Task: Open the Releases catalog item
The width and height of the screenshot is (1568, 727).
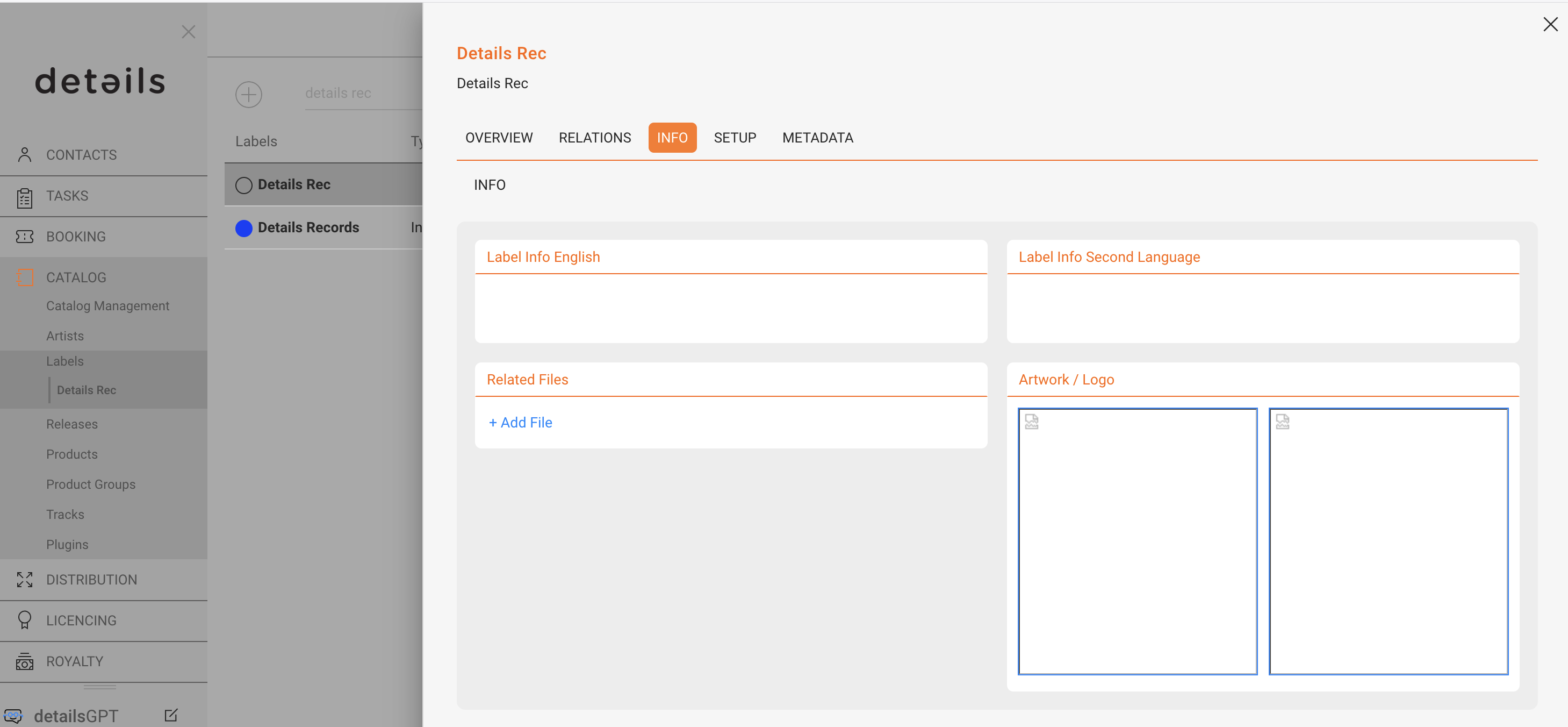Action: point(72,424)
